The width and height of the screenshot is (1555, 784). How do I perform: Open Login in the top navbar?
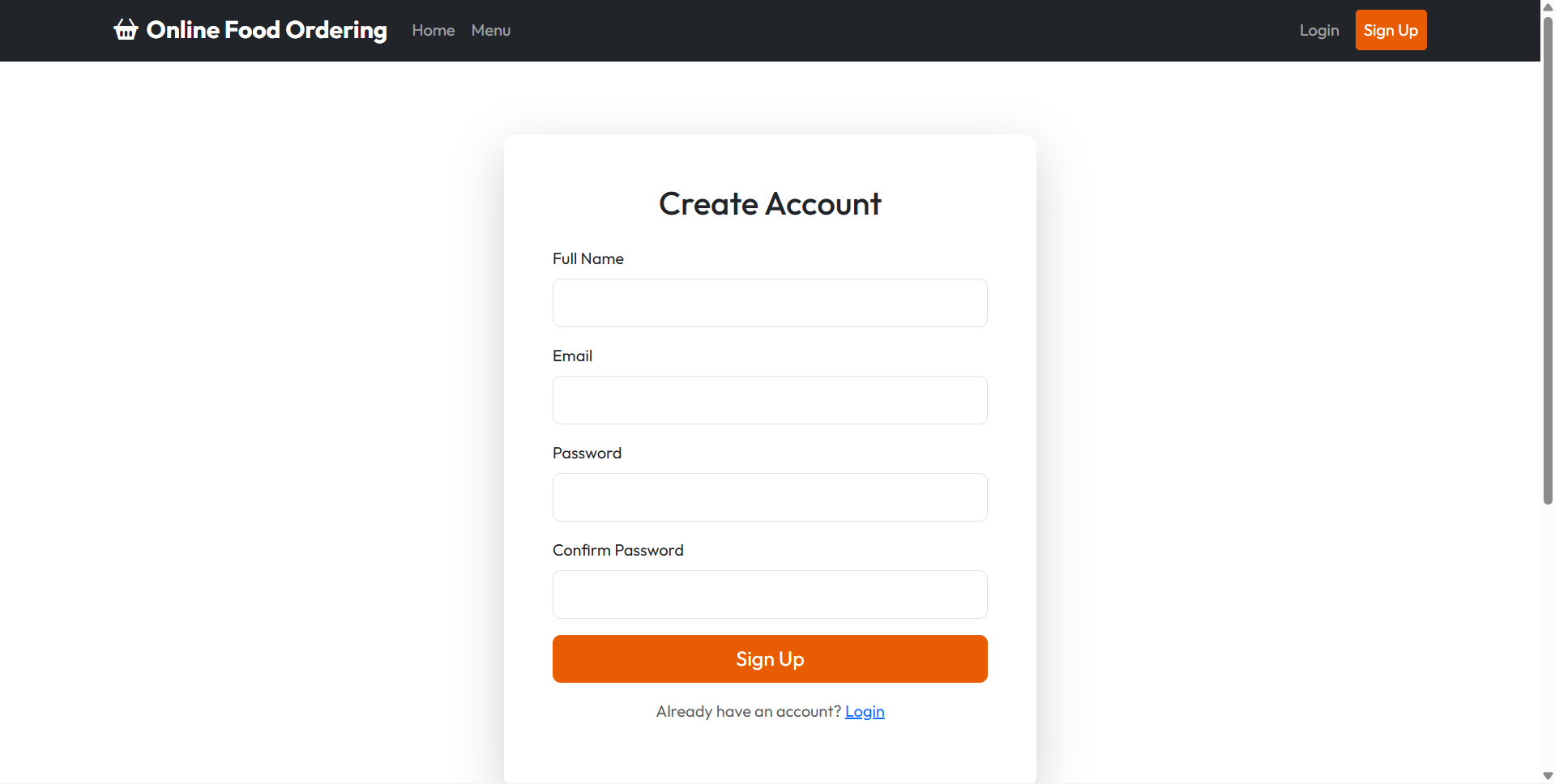click(1319, 30)
